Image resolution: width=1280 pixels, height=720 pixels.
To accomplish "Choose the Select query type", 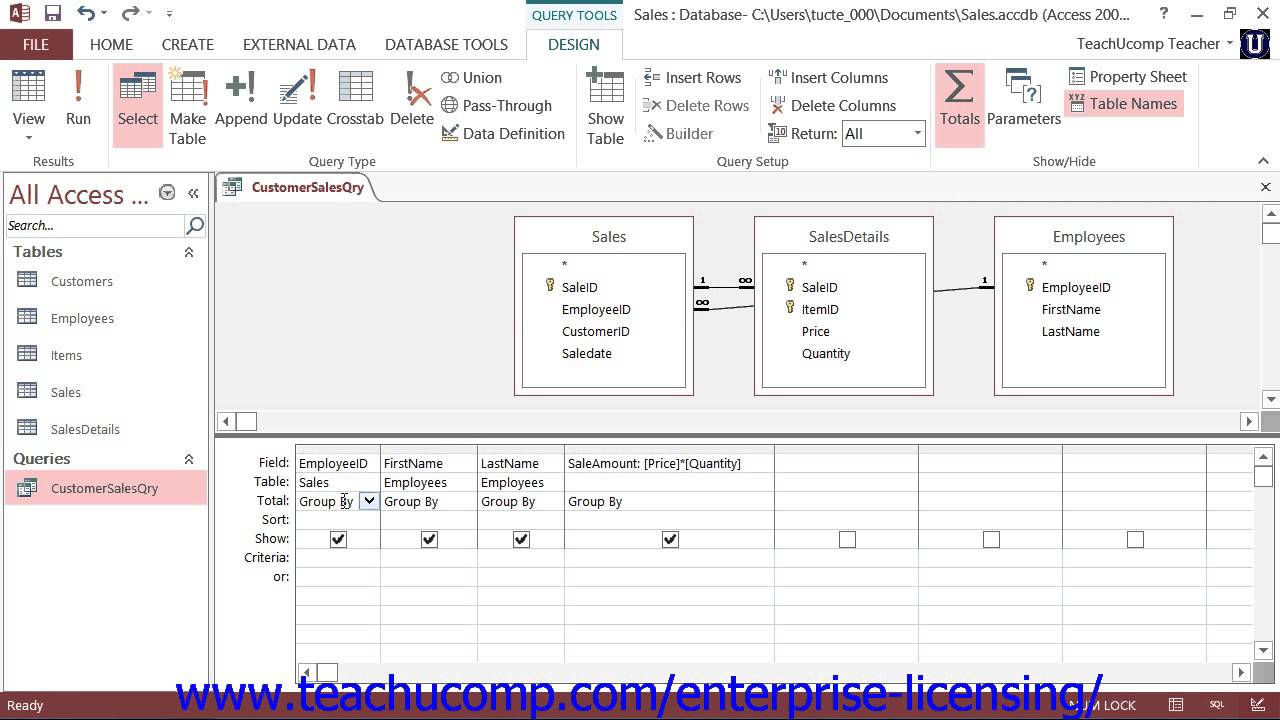I will click(137, 107).
